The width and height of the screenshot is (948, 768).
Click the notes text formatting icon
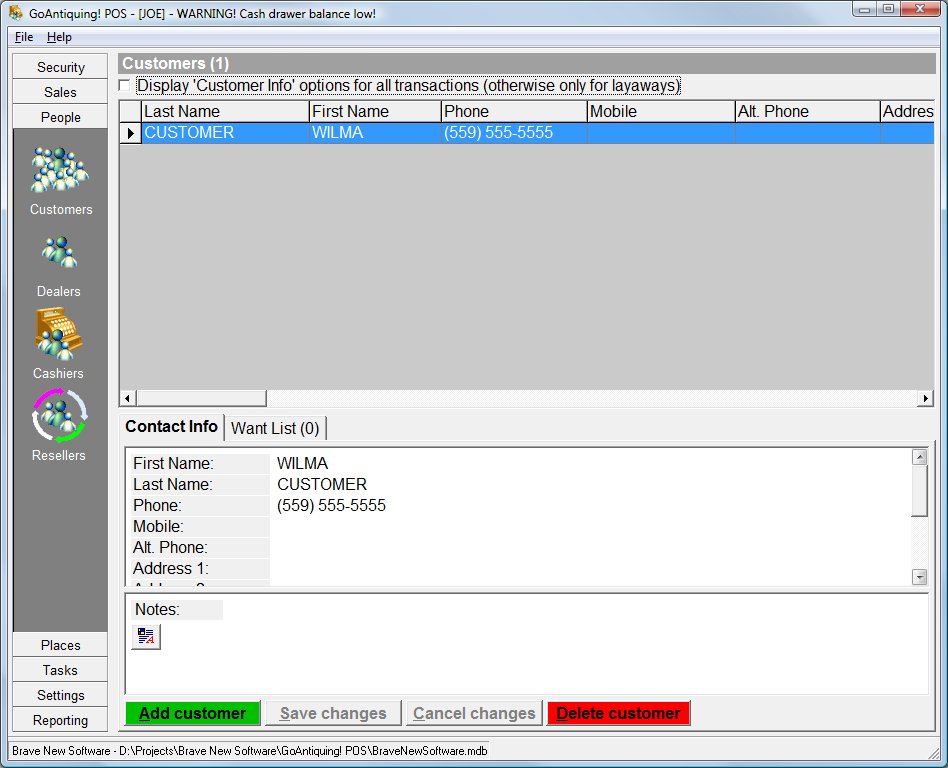(146, 636)
